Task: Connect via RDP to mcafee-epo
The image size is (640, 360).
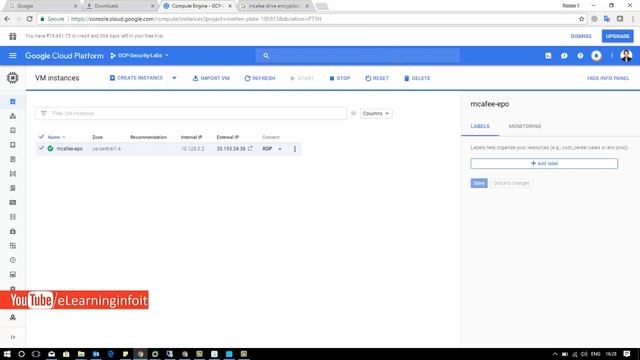Action: [267, 149]
